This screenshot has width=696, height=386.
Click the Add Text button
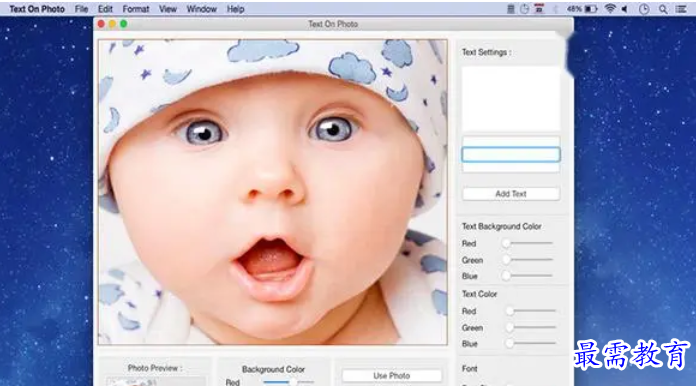click(511, 194)
